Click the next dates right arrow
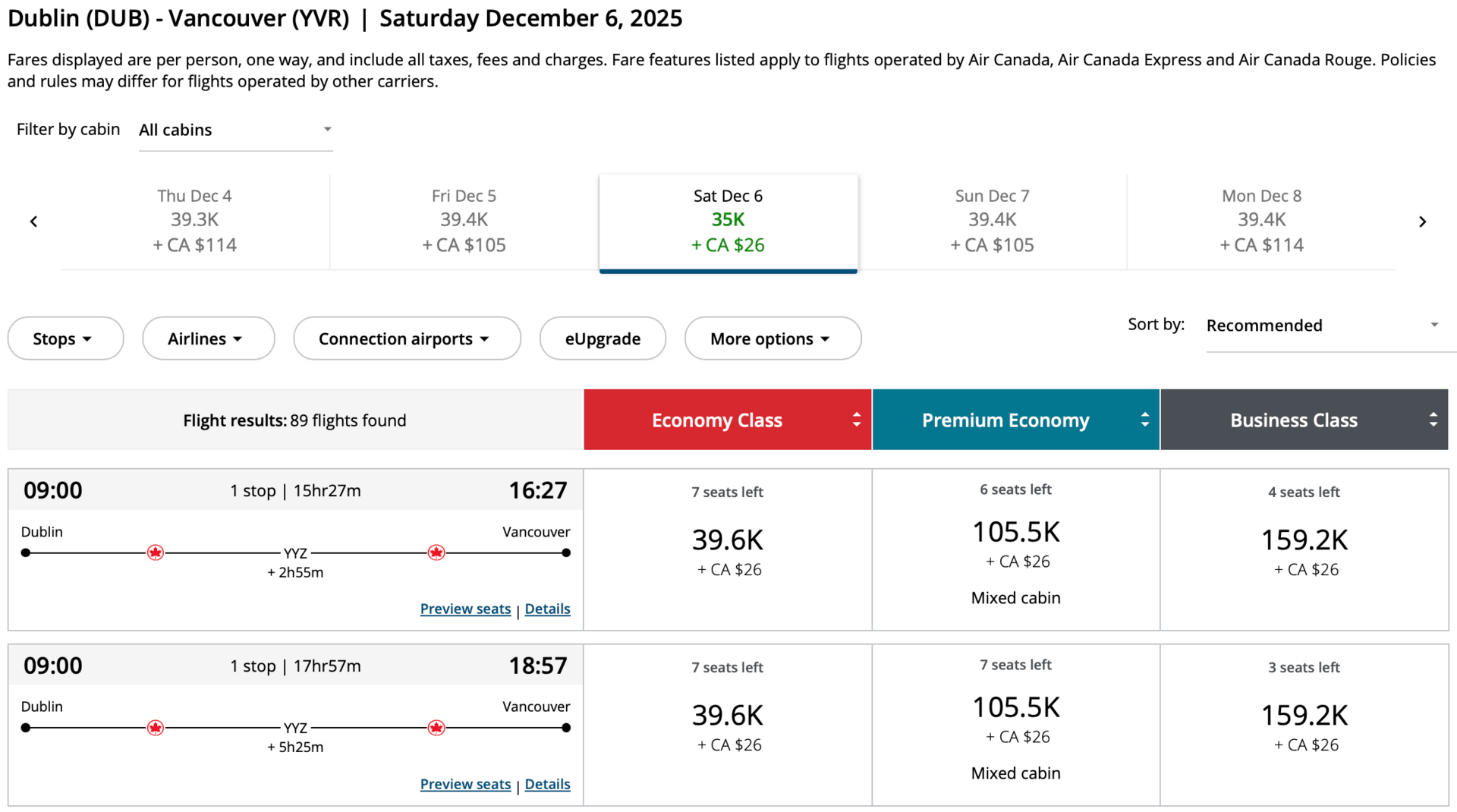Image resolution: width=1457 pixels, height=812 pixels. (x=1422, y=222)
